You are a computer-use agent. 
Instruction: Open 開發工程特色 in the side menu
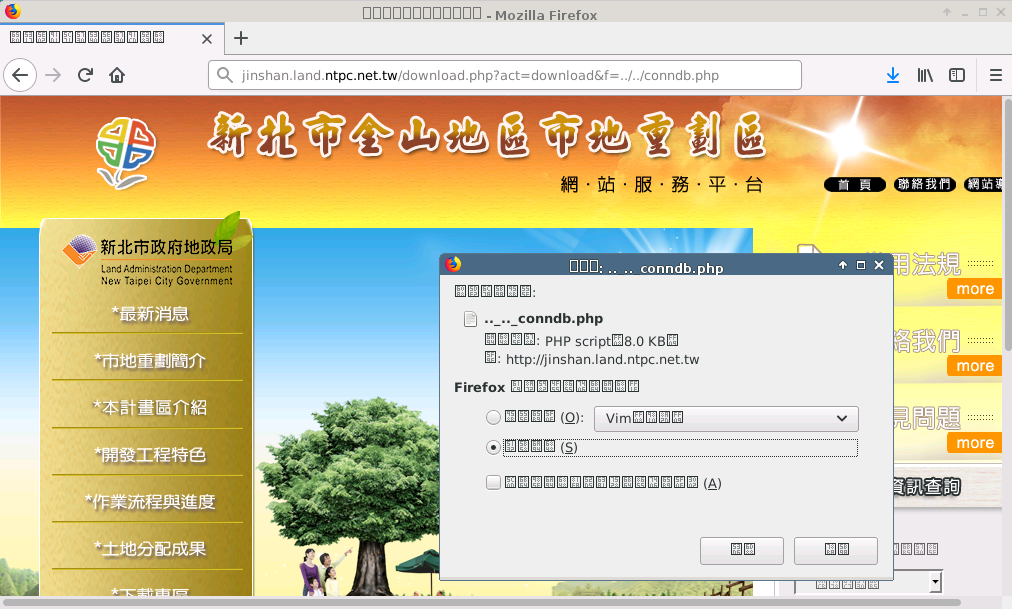pyautogui.click(x=150, y=455)
